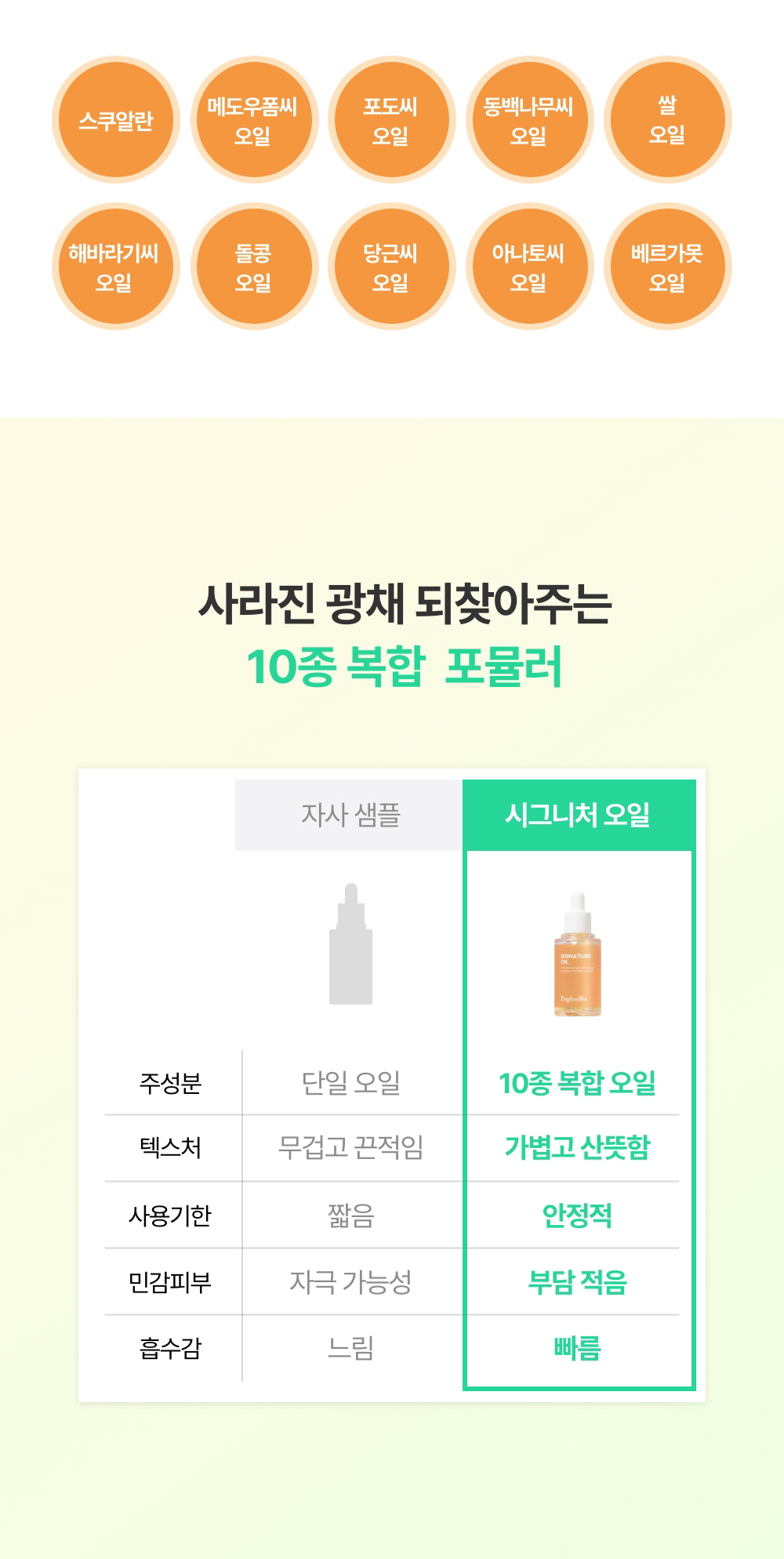
Task: Tap the 베르가못 오일 orange circle
Action: [668, 267]
